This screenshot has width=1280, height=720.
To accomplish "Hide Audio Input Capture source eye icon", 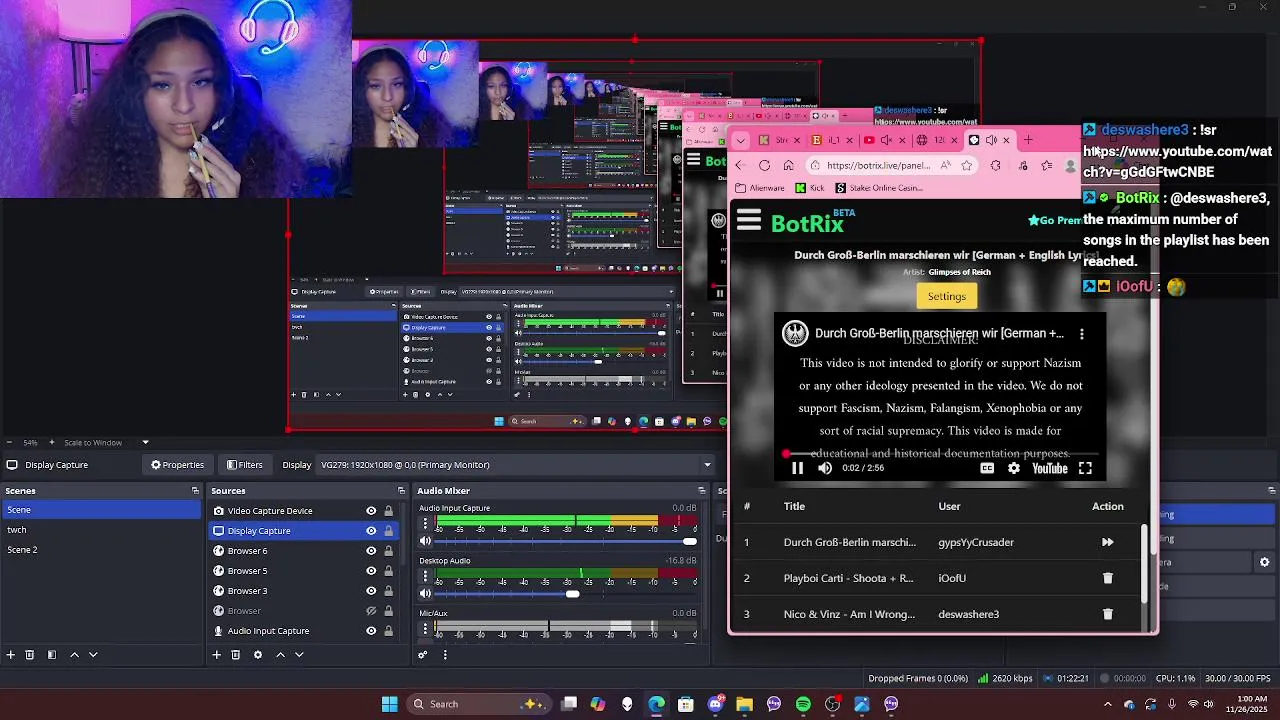I will pyautogui.click(x=371, y=631).
